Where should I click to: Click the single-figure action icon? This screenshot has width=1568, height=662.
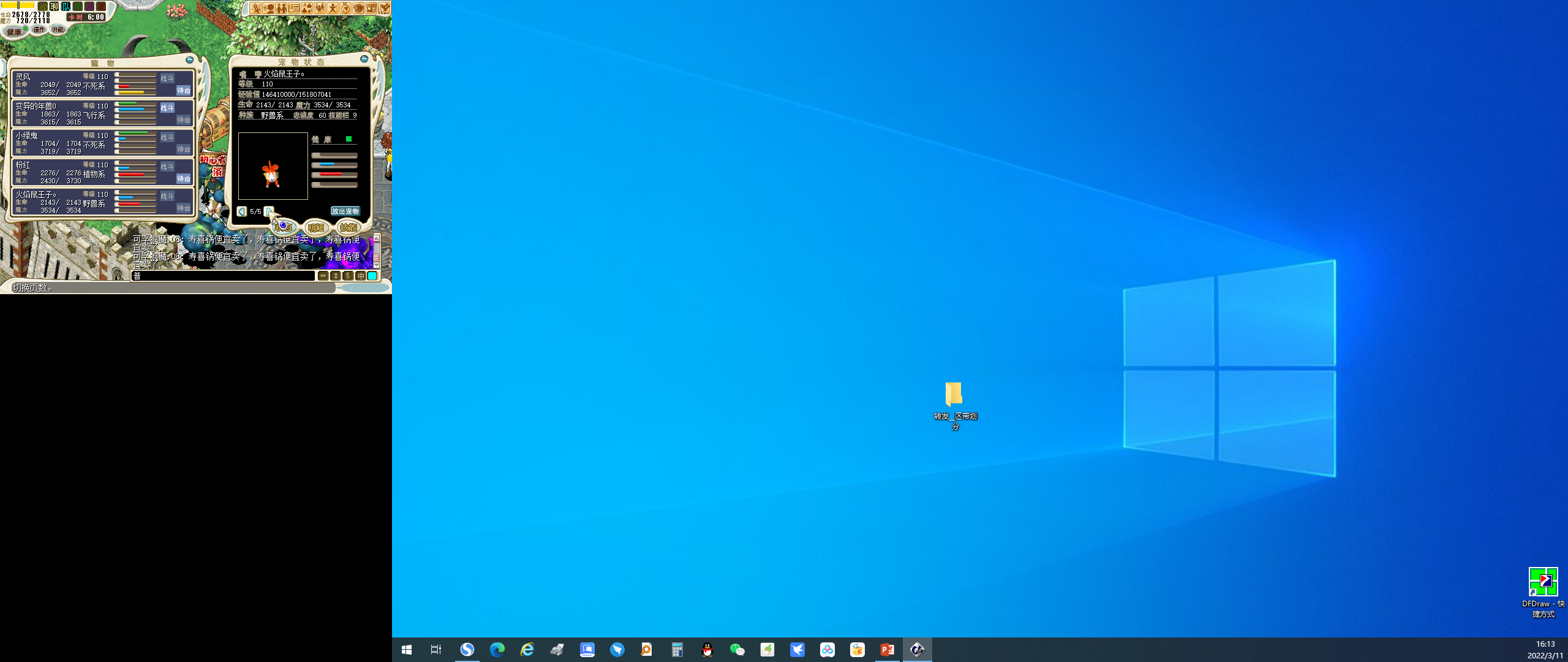pyautogui.click(x=333, y=8)
